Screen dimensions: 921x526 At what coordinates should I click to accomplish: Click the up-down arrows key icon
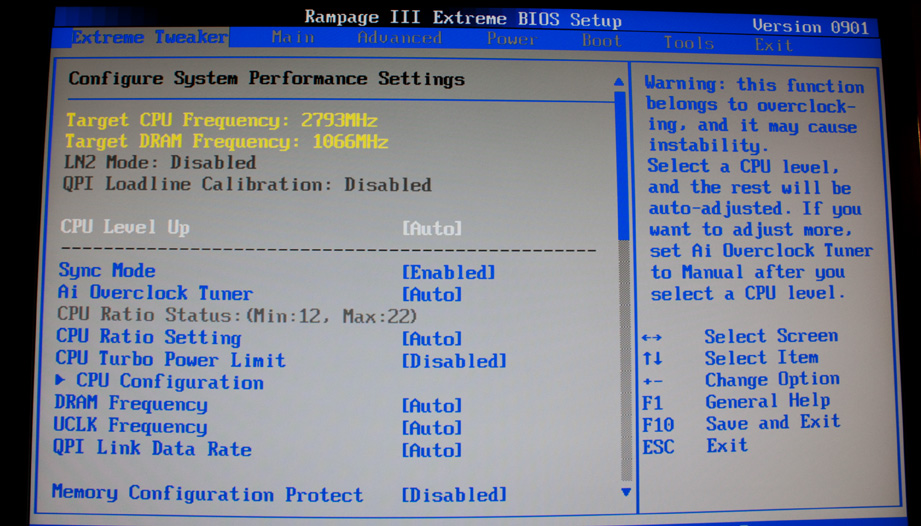(x=652, y=358)
